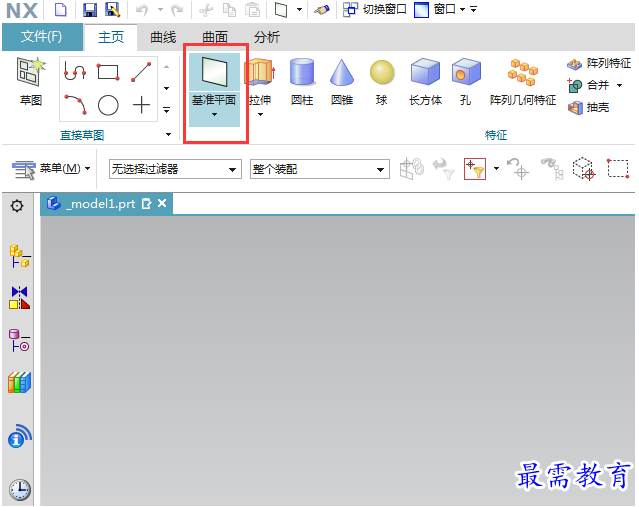
Task: Click the 合并 unite button
Action: point(588,85)
